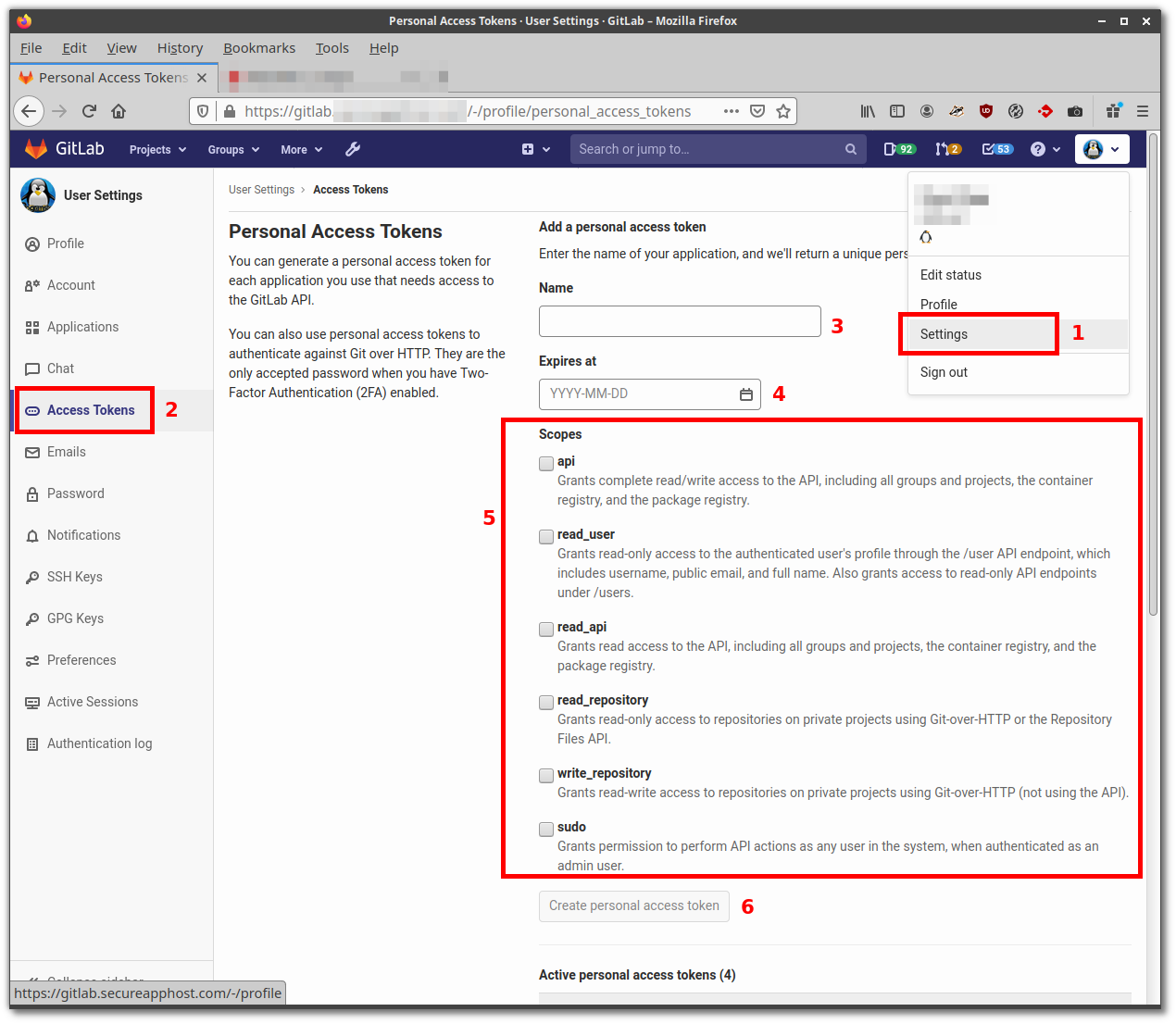Click the uBlock Origin extension icon

pos(985,110)
